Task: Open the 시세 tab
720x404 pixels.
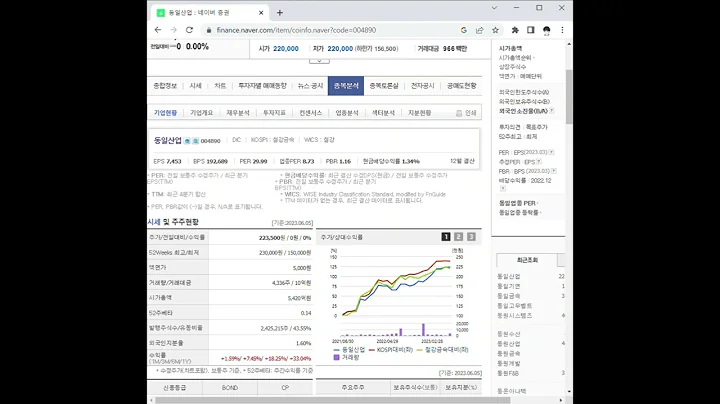Action: pos(196,86)
